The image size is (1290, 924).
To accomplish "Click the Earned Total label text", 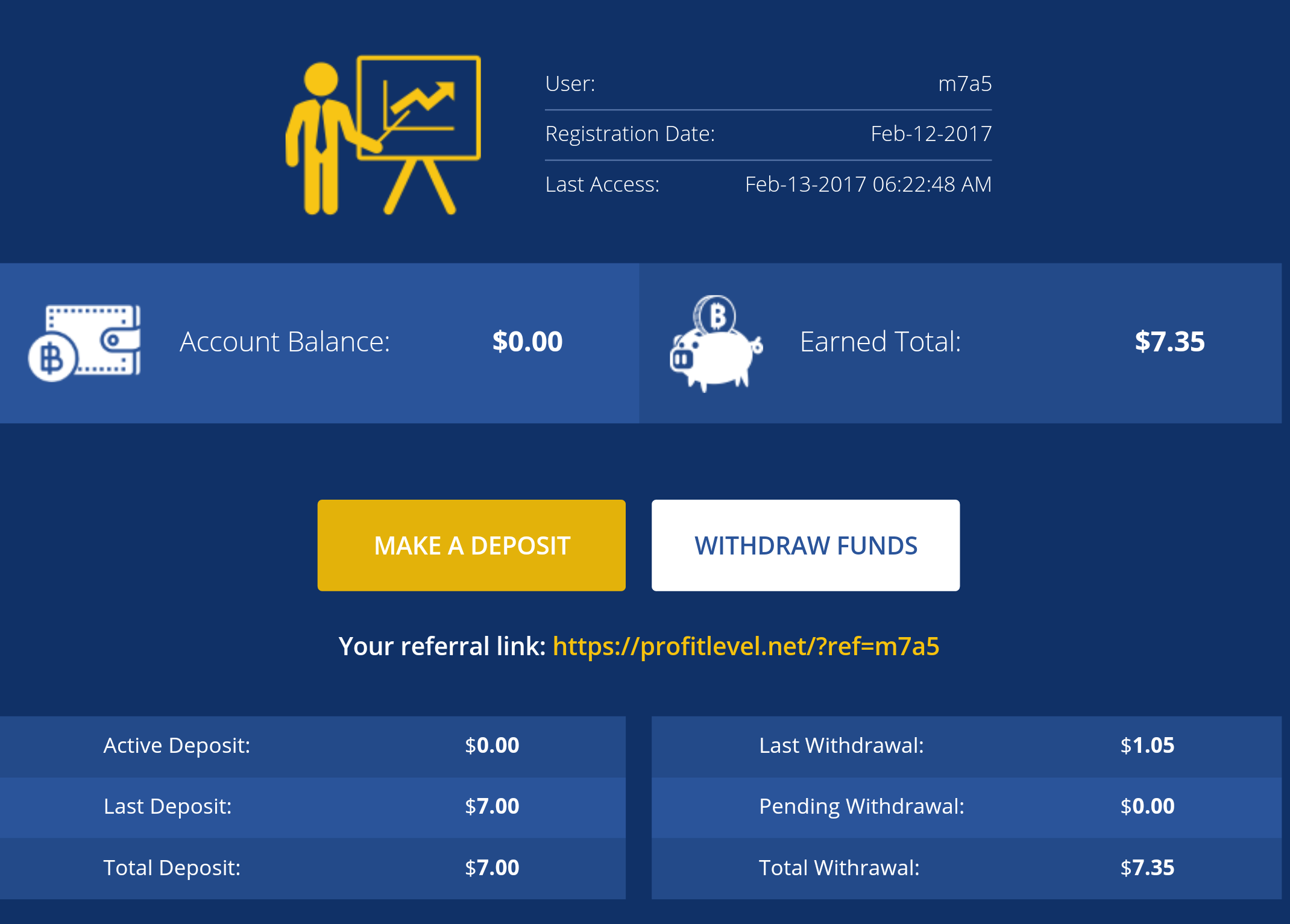I will tap(880, 342).
